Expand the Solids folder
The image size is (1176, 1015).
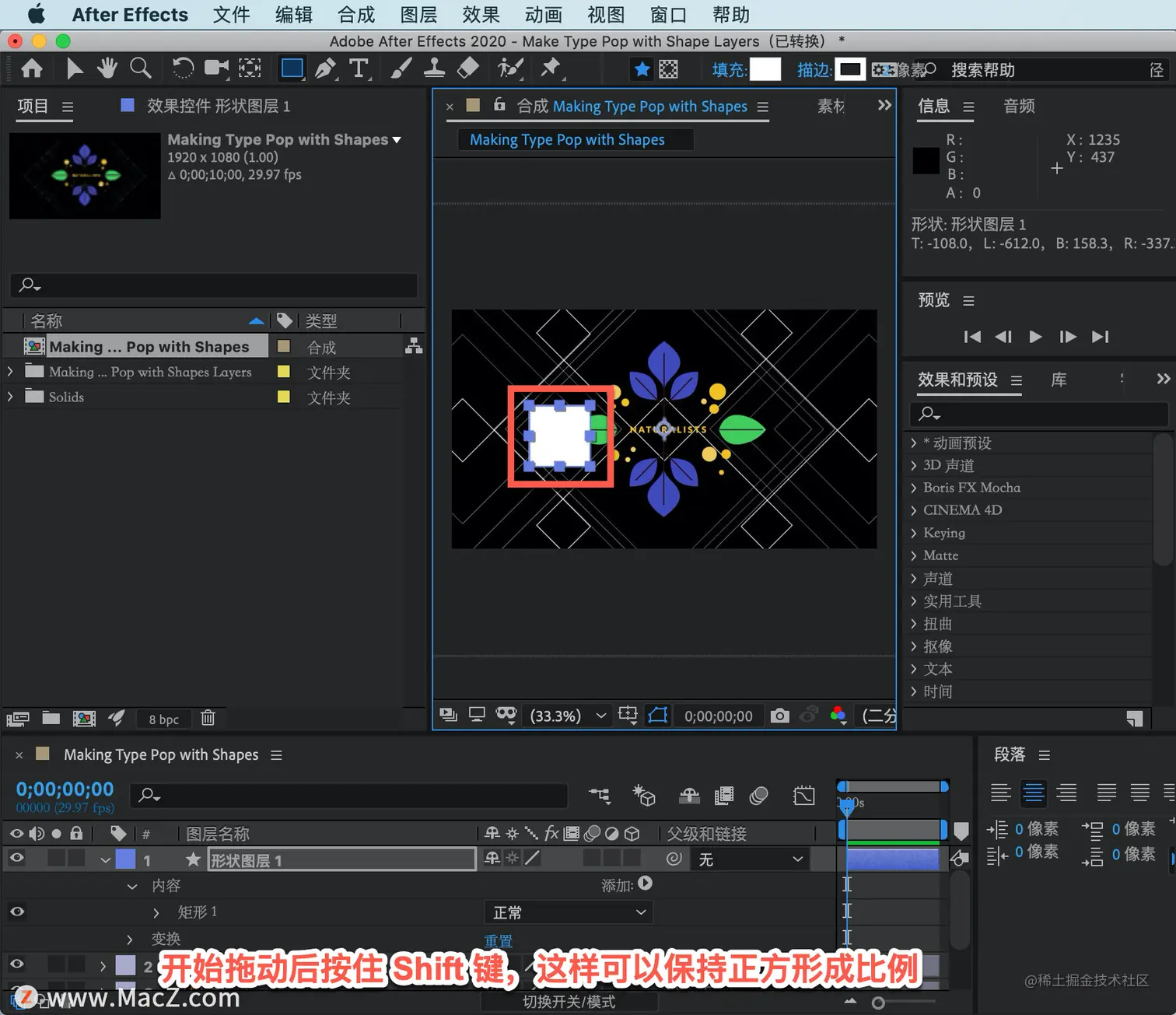[10, 397]
